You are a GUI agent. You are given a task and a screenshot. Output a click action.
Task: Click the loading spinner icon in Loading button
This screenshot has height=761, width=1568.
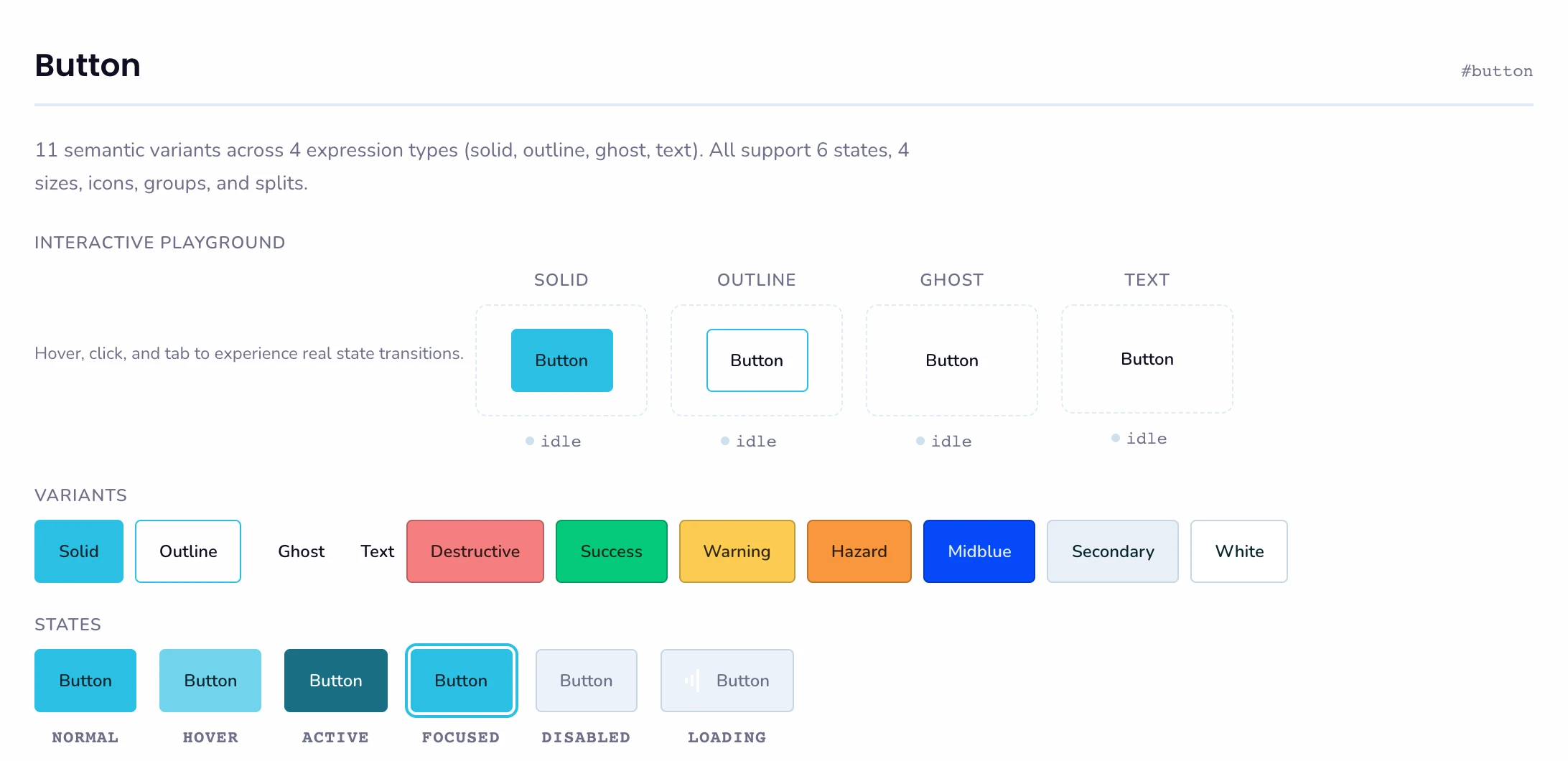(693, 681)
